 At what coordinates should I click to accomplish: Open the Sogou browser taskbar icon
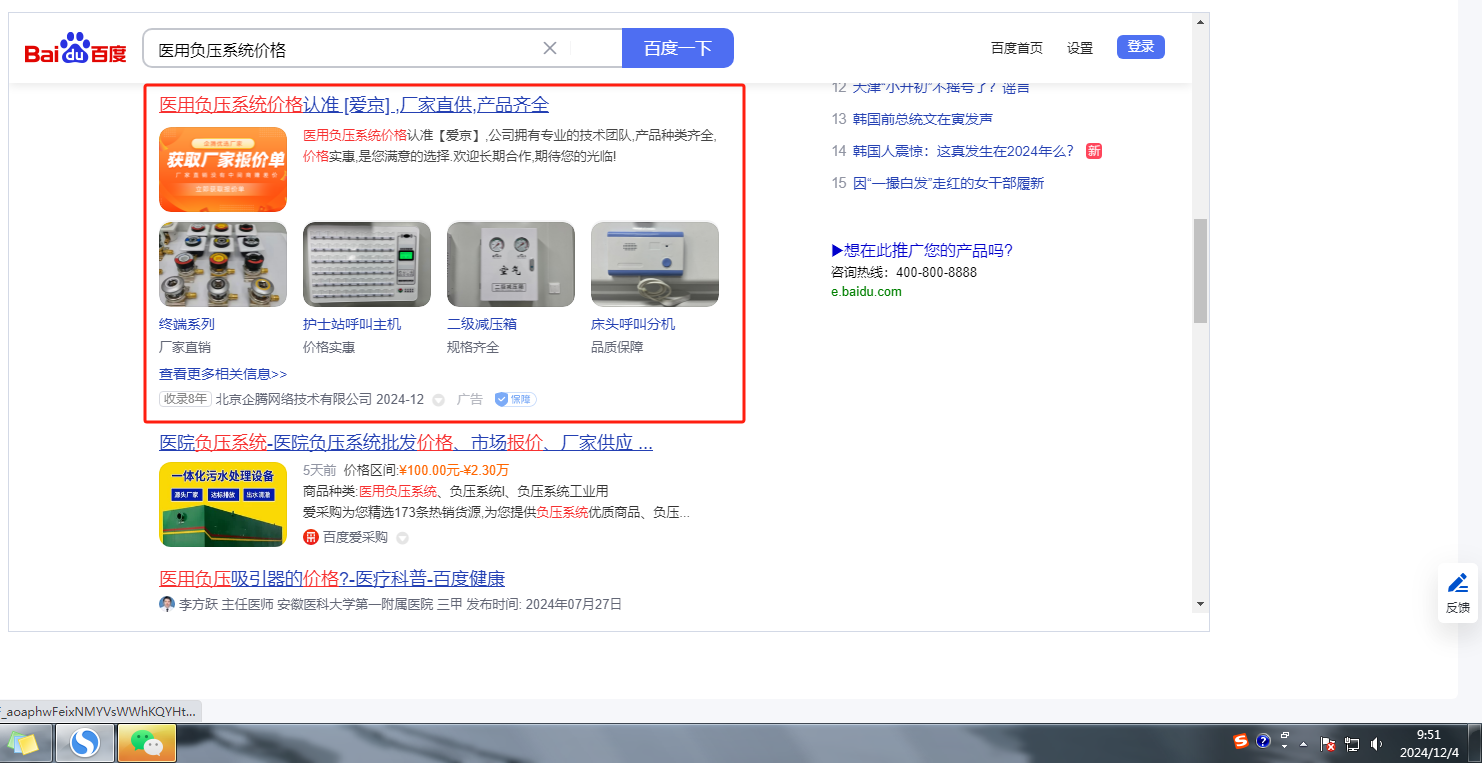85,743
